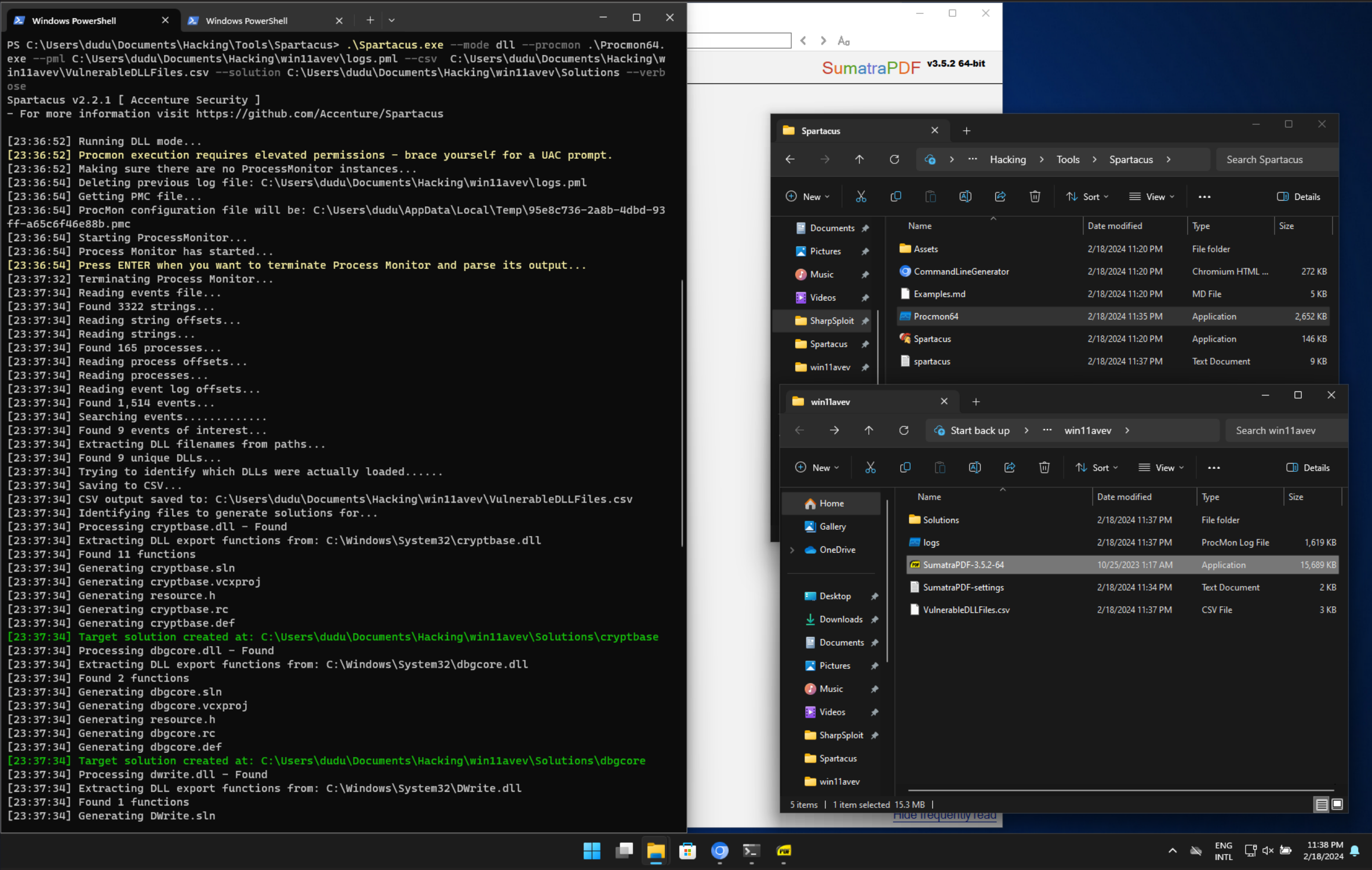The image size is (1372, 870).
Task: Go forward in win11avev explorer window
Action: (x=834, y=431)
